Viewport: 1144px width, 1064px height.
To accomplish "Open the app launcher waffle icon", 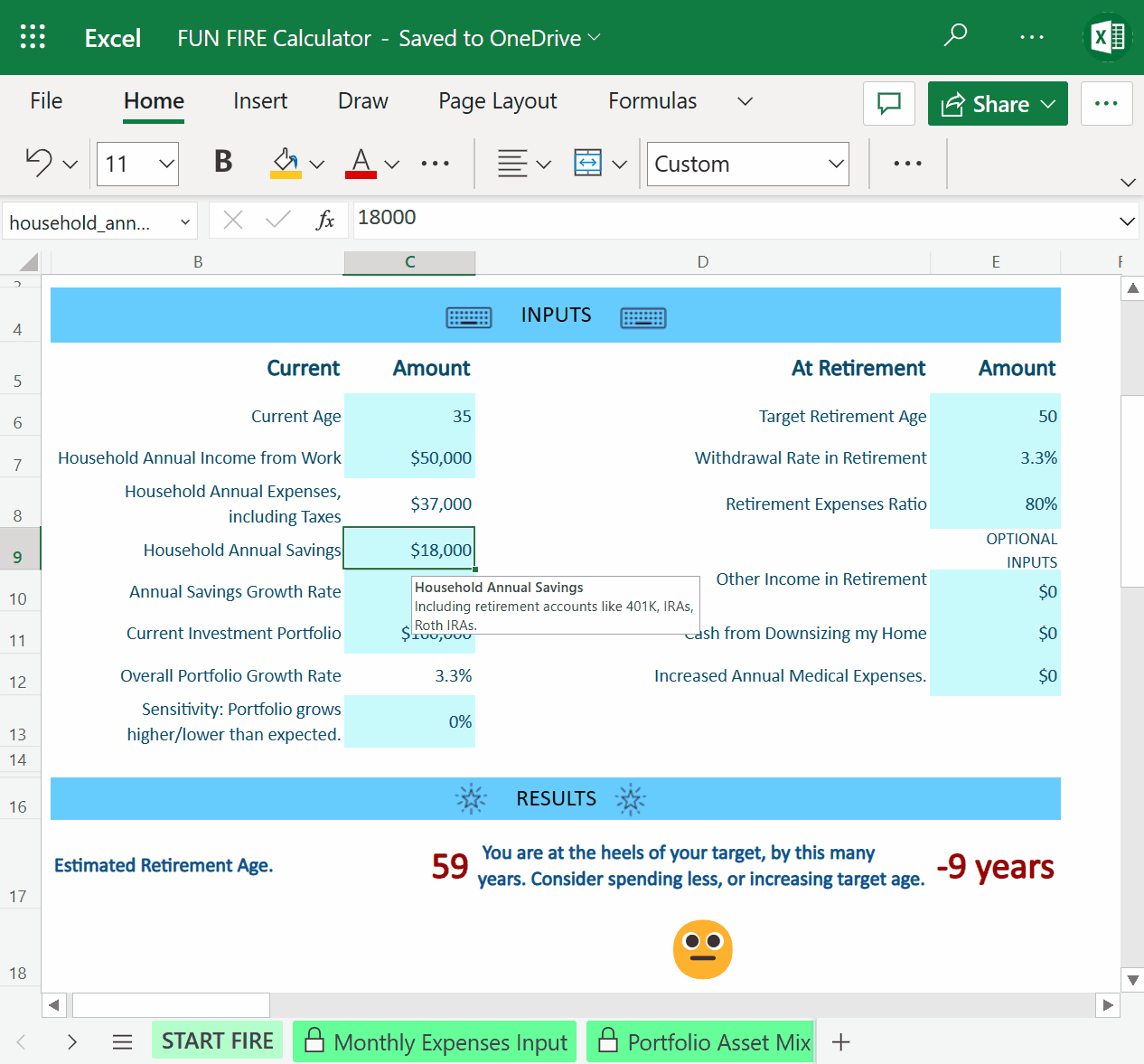I will (33, 37).
